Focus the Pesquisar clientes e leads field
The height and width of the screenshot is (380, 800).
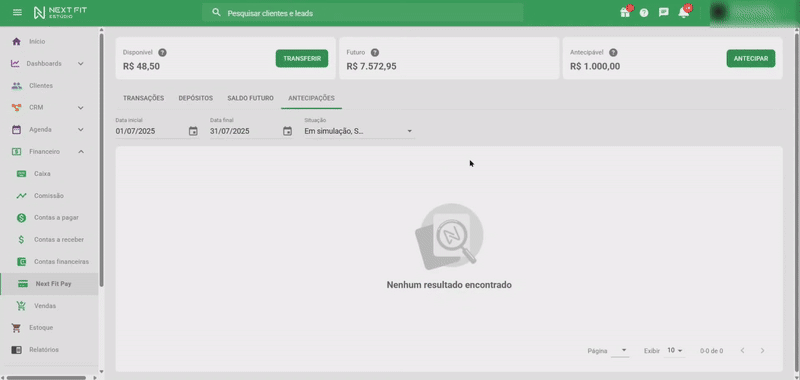[363, 13]
